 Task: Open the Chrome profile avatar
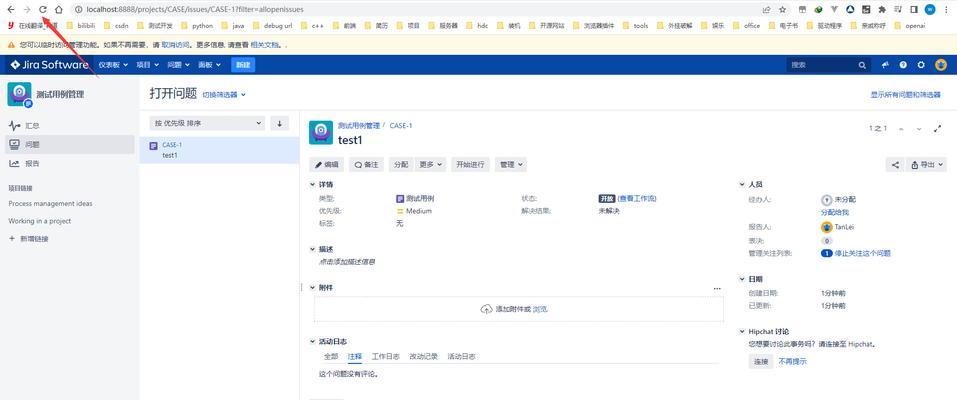pyautogui.click(x=930, y=10)
